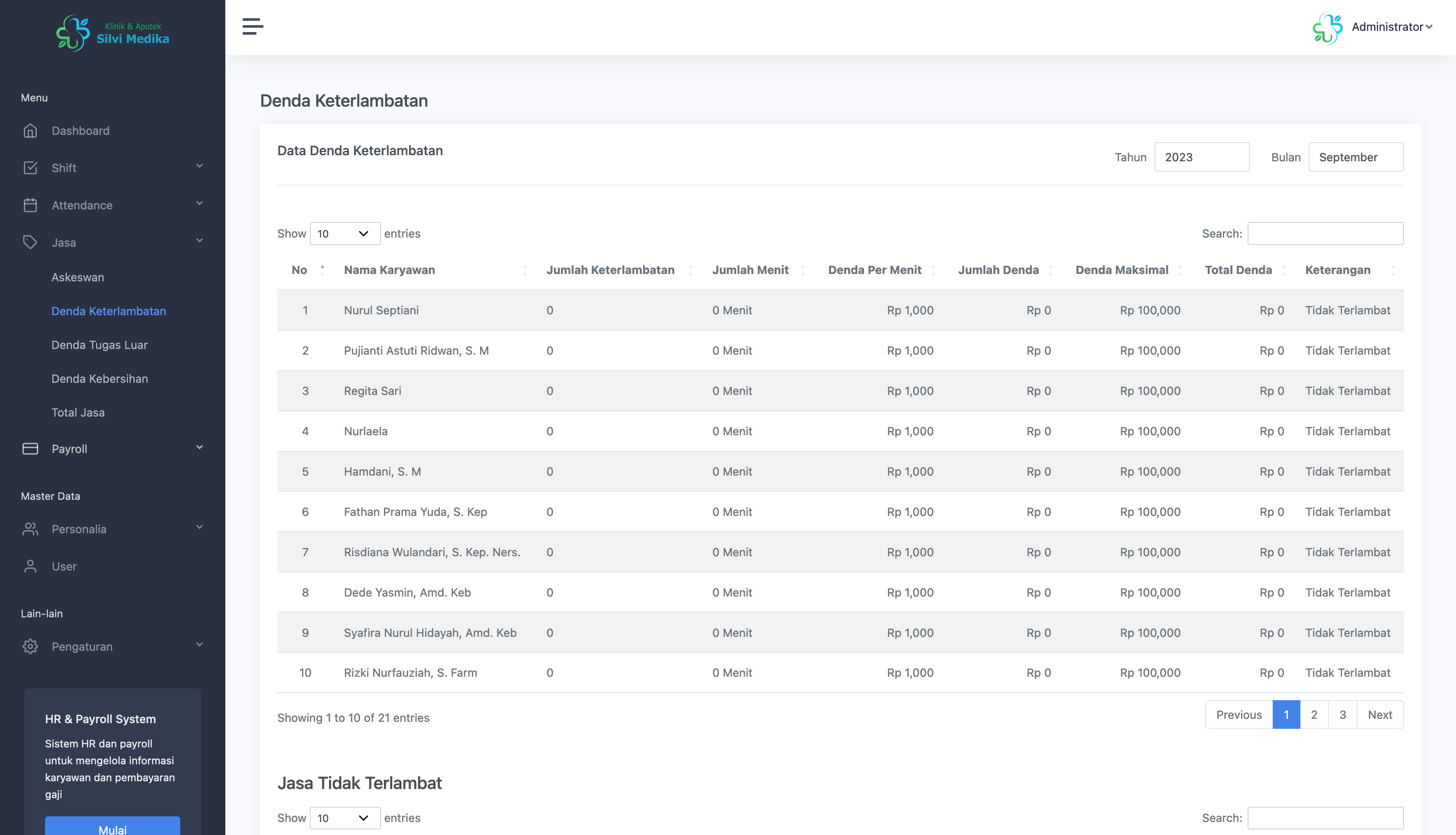
Task: Open the Tahun 2023 year selector
Action: (x=1202, y=157)
